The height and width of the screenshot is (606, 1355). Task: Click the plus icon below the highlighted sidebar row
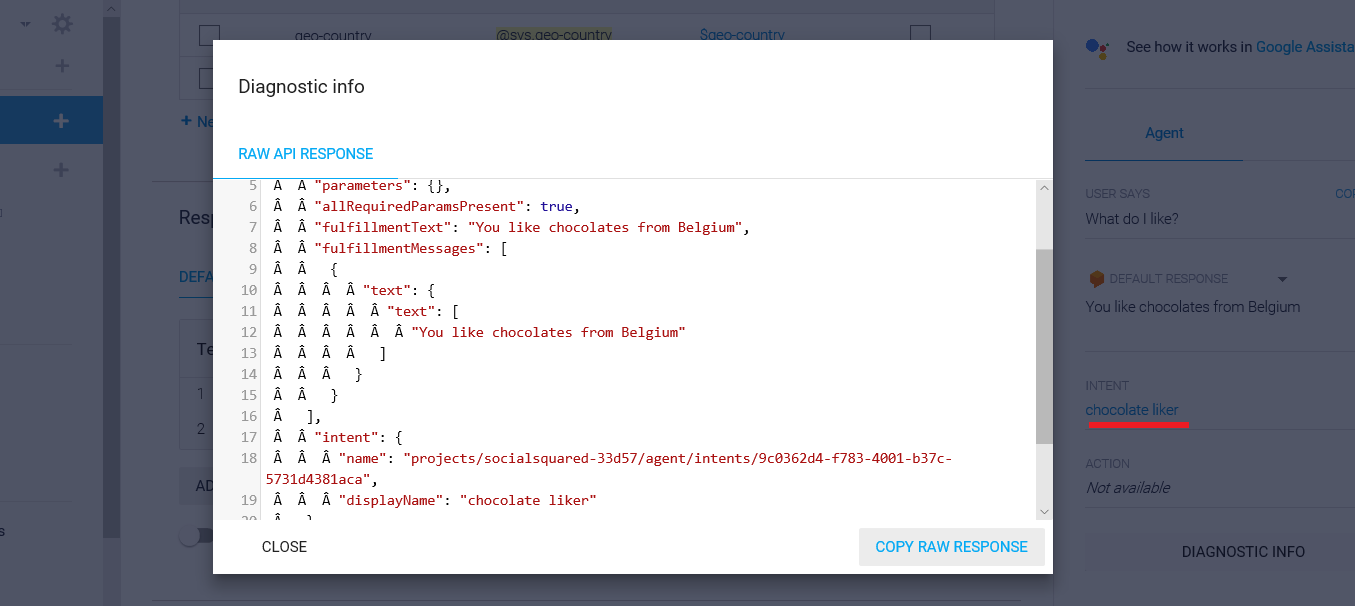click(61, 171)
